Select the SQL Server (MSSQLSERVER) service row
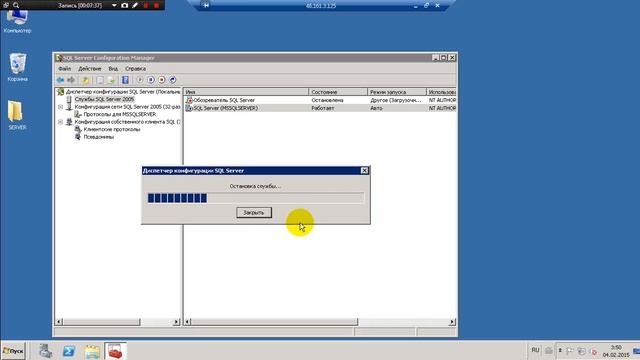The image size is (640, 360). (x=320, y=108)
